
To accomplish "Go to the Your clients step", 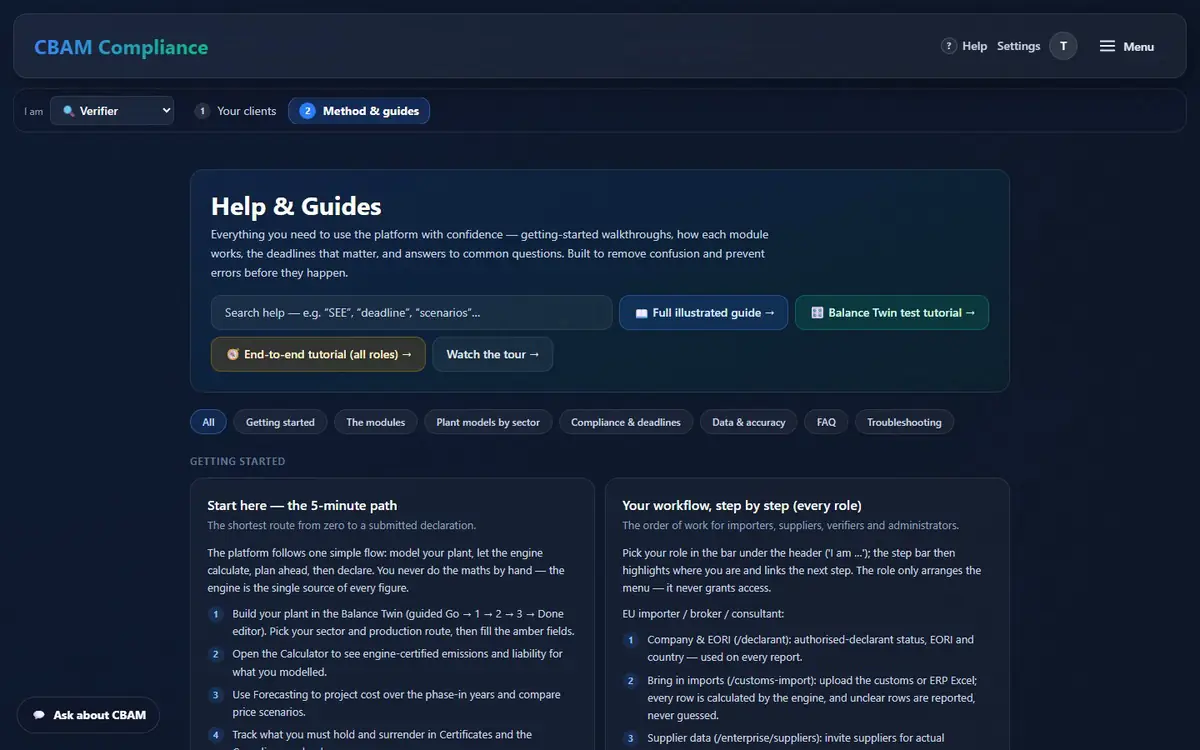I will click(x=236, y=111).
